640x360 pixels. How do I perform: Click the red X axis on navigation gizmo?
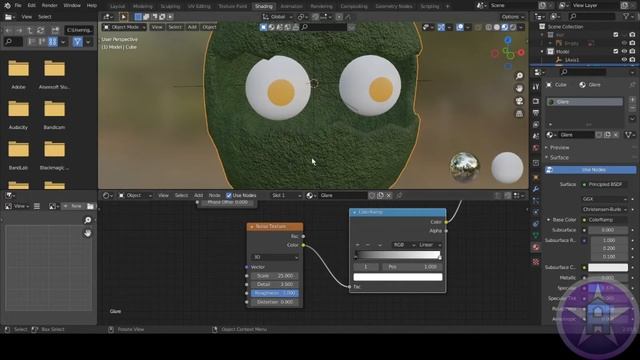click(x=521, y=52)
